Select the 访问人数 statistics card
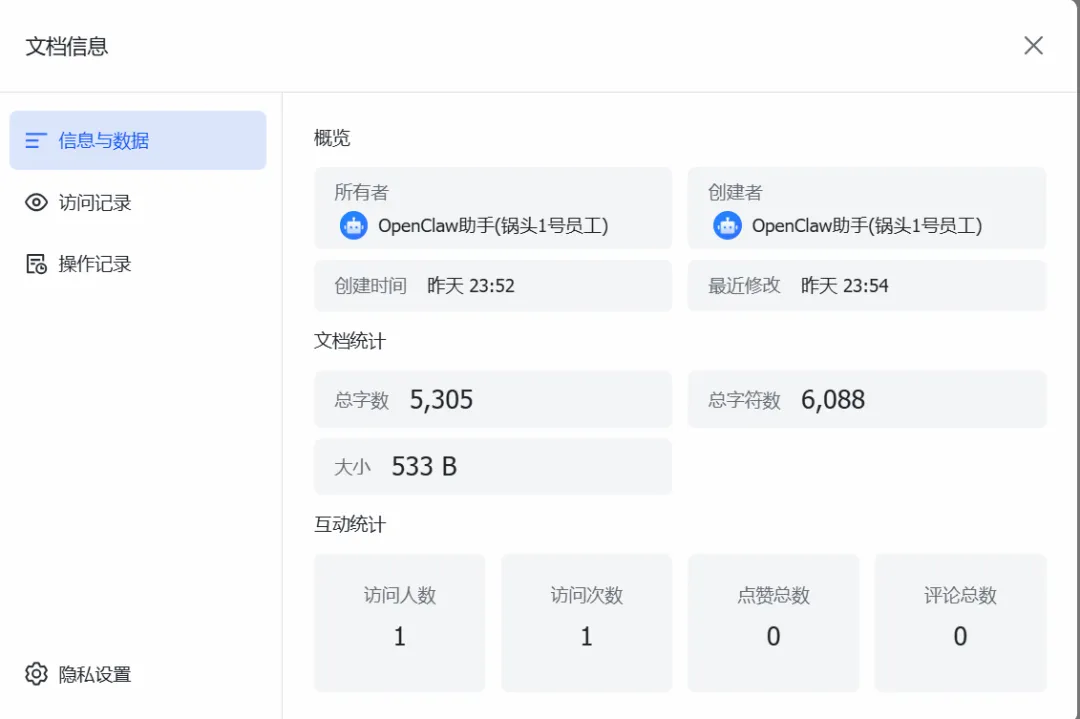Viewport: 1080px width, 719px height. pos(399,622)
